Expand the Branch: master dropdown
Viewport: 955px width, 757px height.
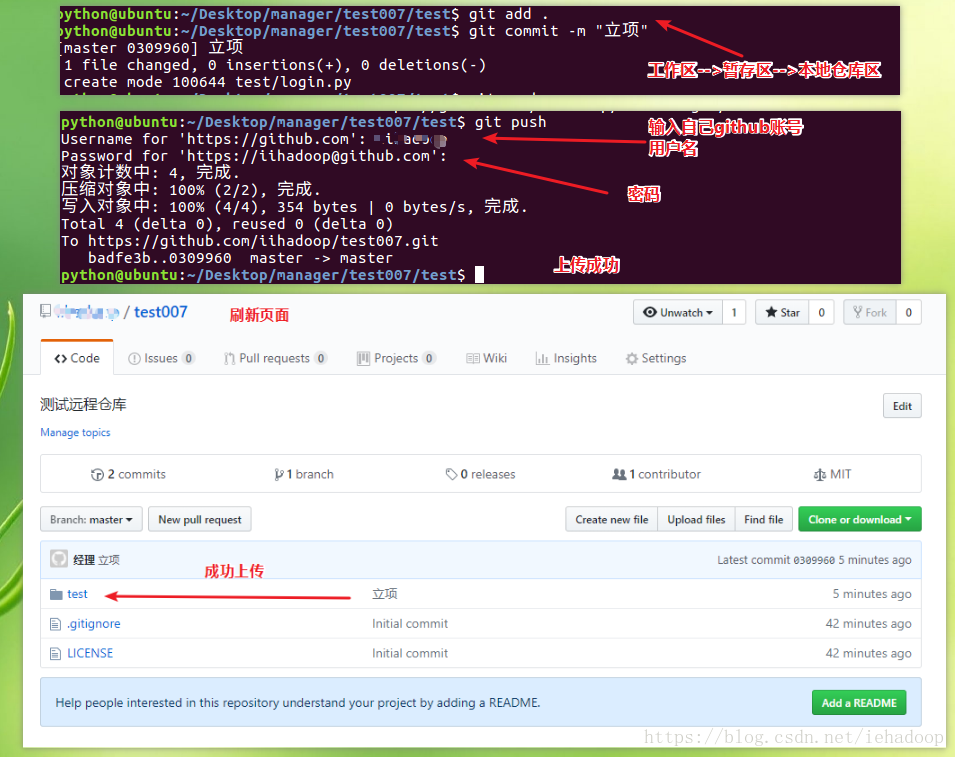click(x=91, y=519)
